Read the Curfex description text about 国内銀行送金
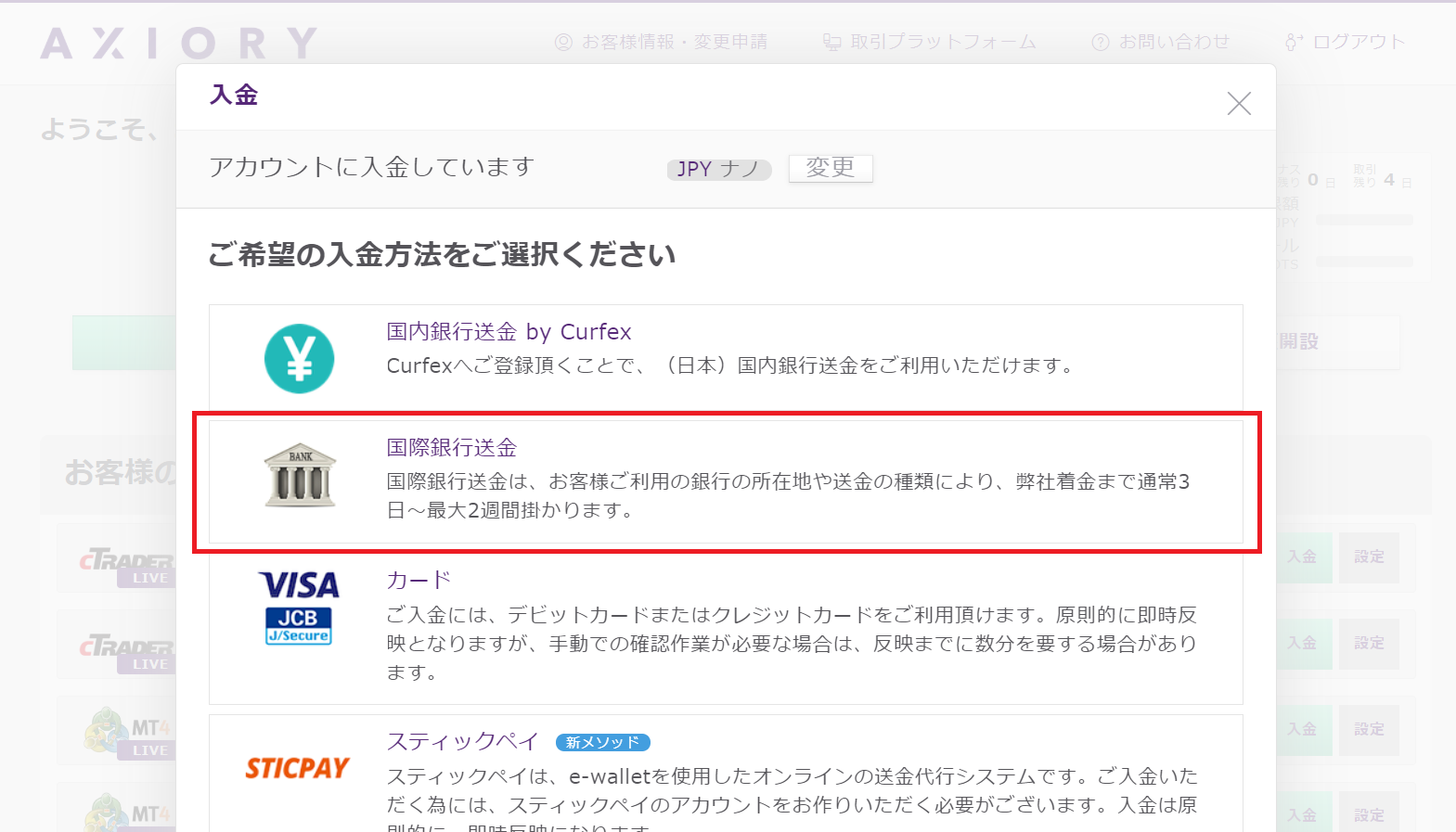This screenshot has width=1456, height=832. coord(730,365)
